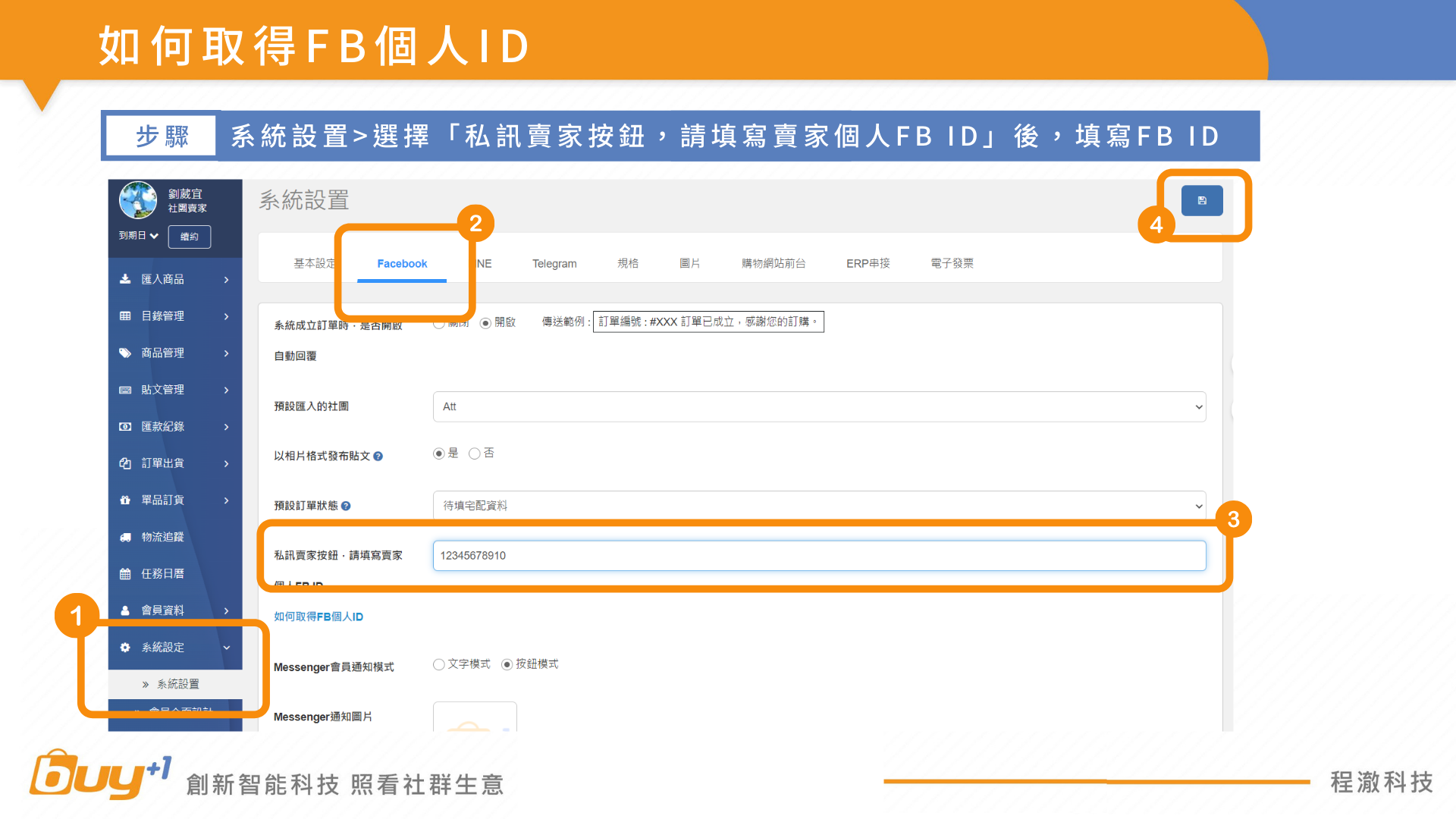Image resolution: width=1456 pixels, height=819 pixels.
Task: Open the 預設訂單狀態 dropdown
Action: click(819, 505)
